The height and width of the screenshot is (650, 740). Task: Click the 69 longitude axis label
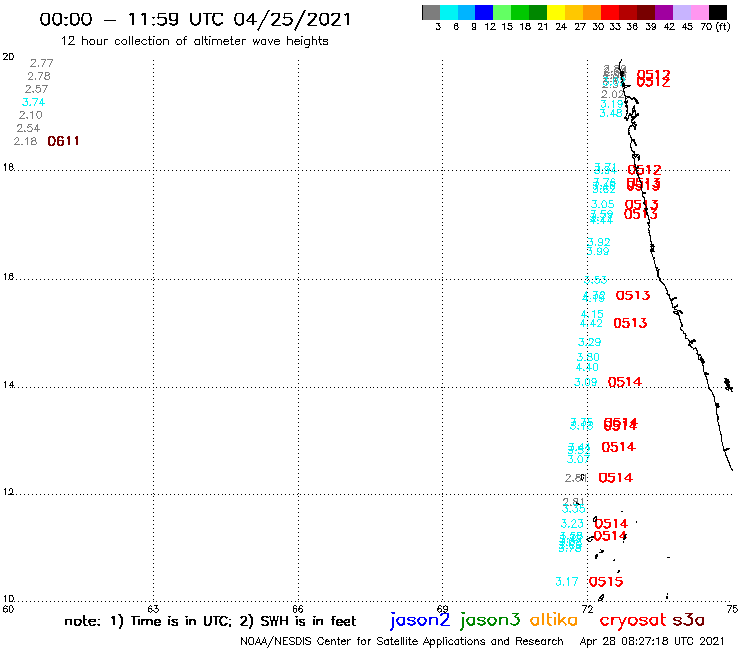coord(442,609)
